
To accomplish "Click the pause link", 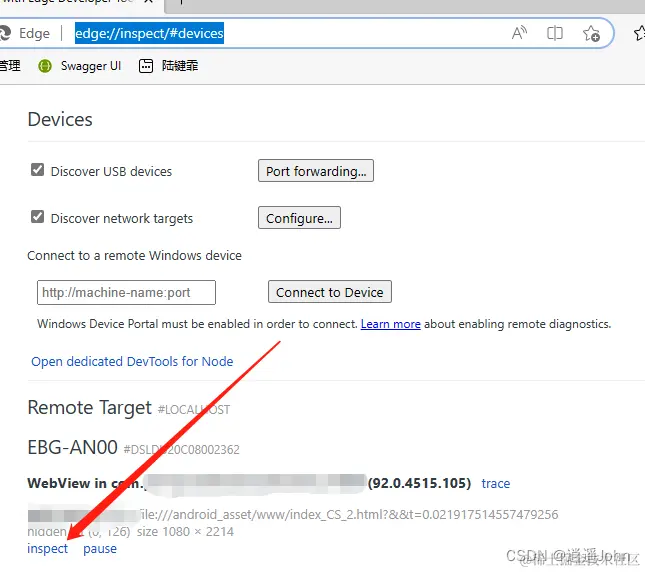I will (100, 549).
